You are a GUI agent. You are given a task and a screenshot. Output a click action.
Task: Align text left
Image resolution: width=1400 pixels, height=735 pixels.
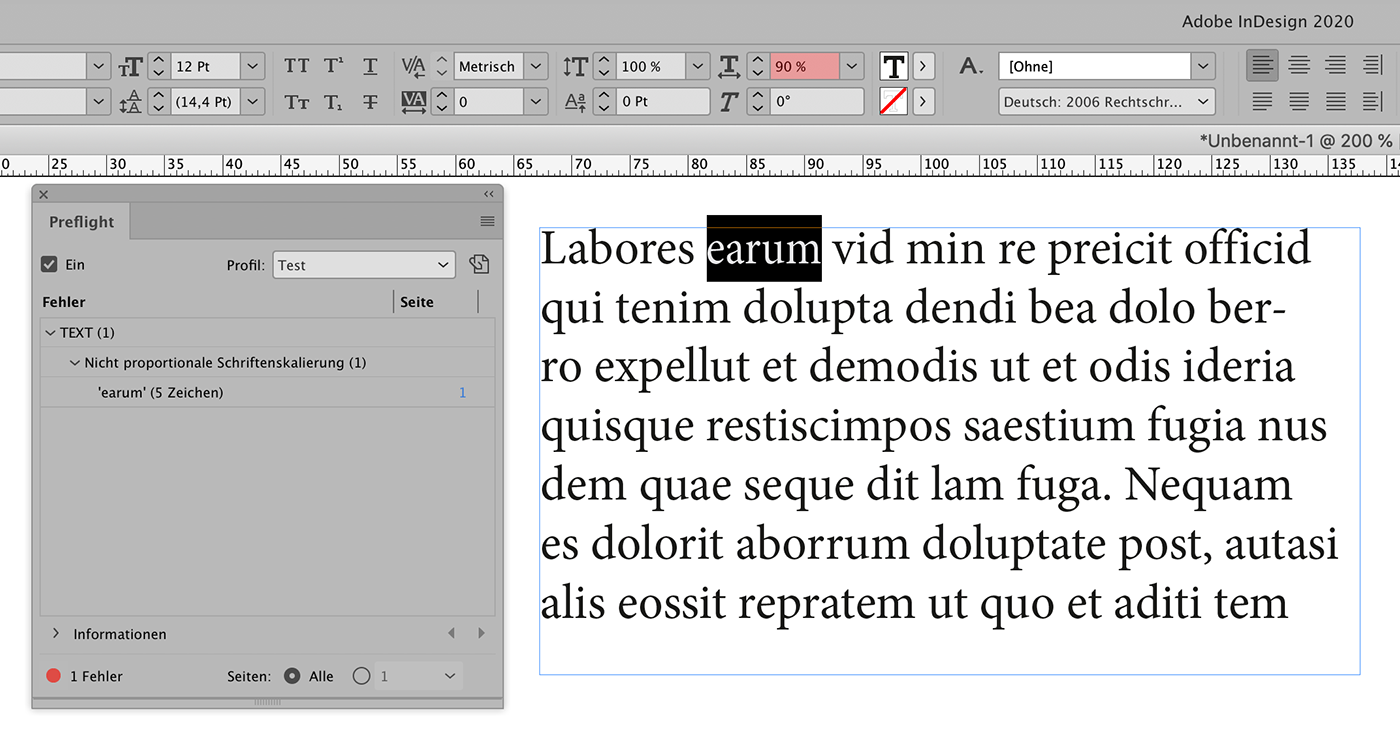point(1263,66)
